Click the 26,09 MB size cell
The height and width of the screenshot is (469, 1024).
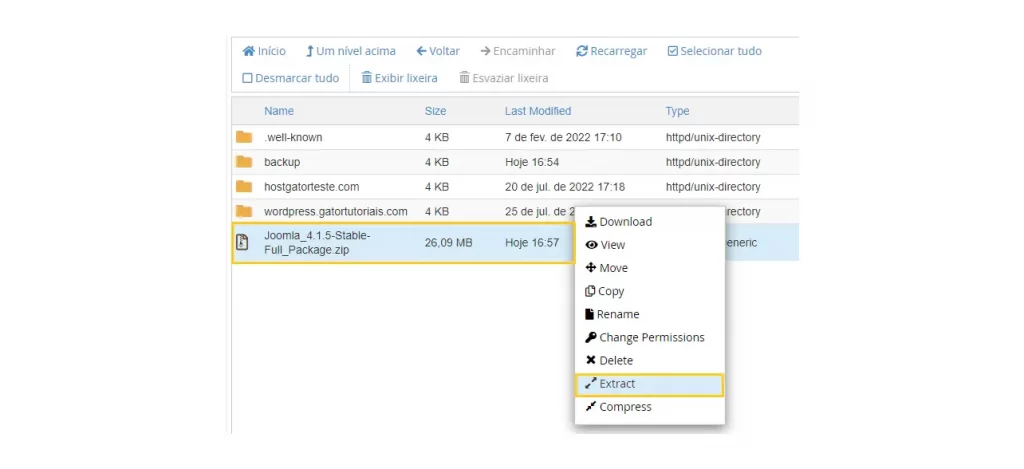[449, 243]
